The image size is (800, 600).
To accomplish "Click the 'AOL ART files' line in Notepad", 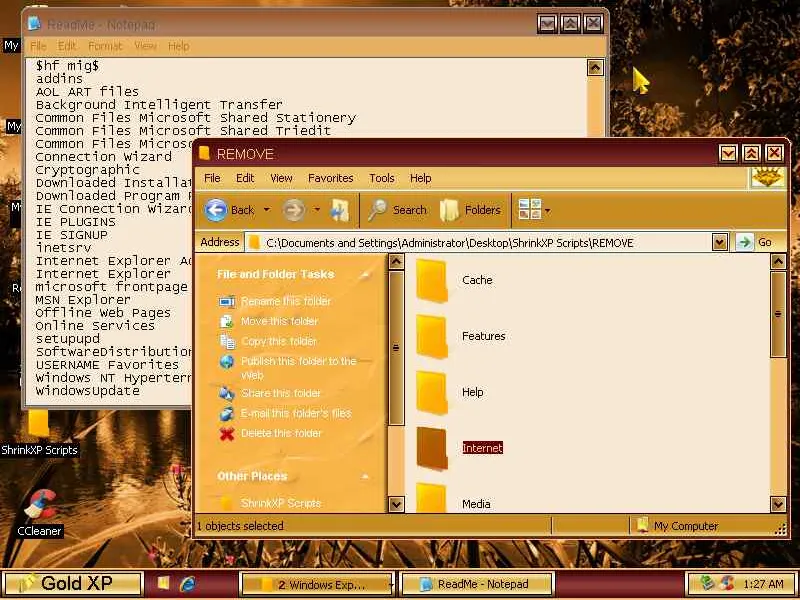I will tap(87, 92).
